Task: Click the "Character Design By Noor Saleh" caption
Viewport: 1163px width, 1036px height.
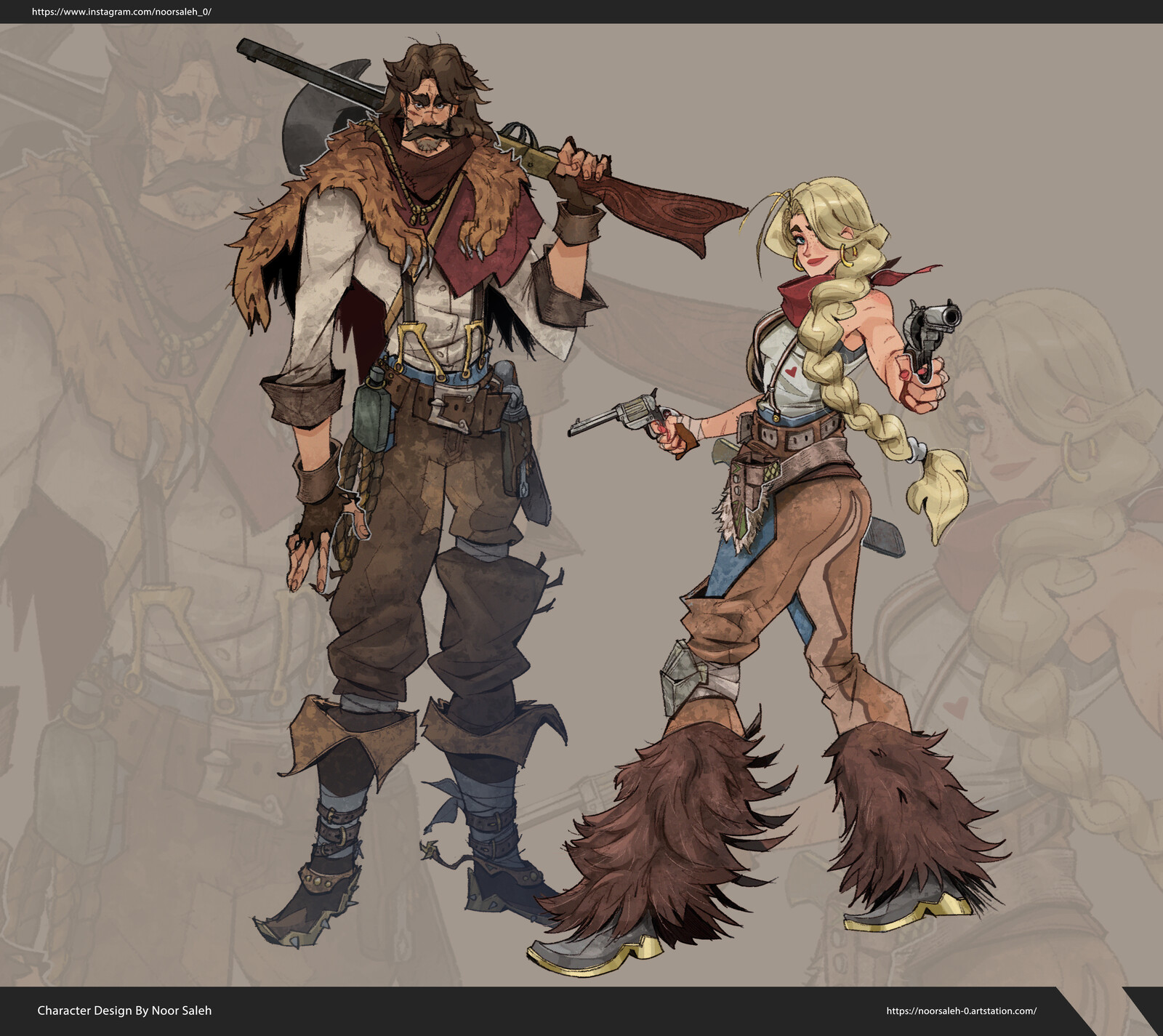Action: (124, 1011)
